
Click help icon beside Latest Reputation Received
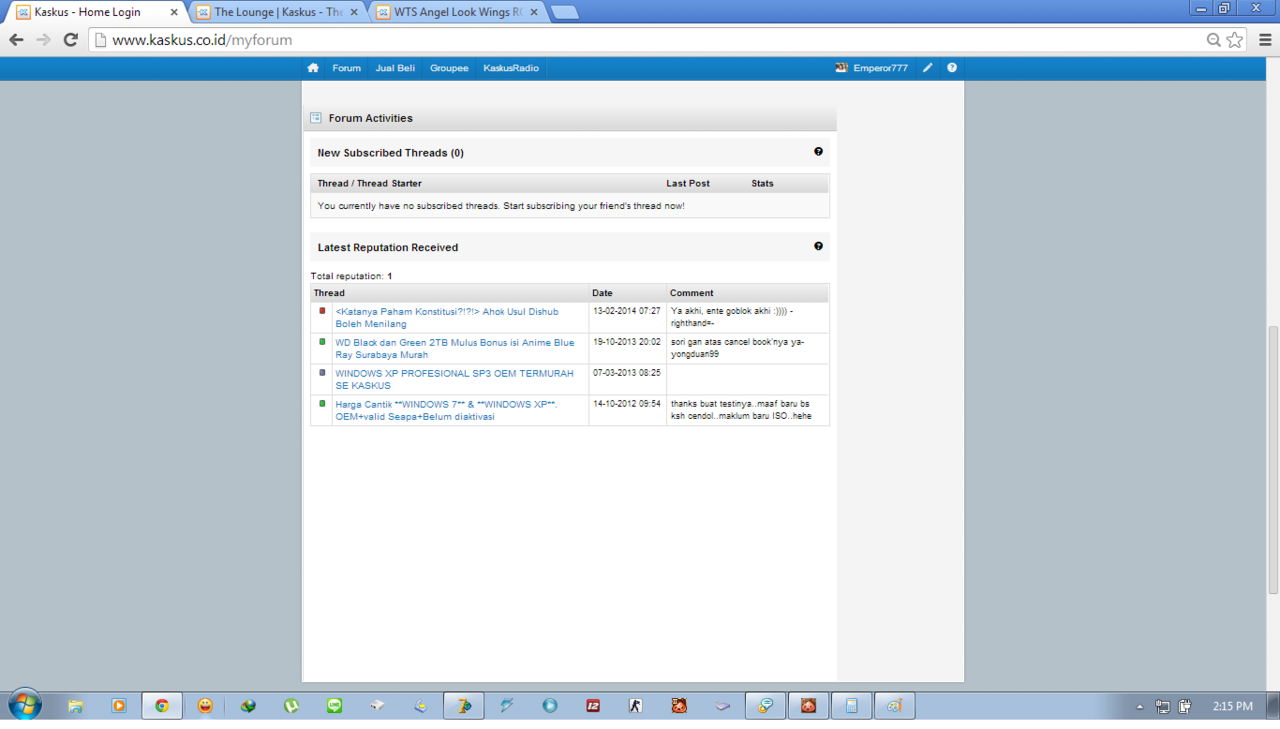[x=818, y=246]
